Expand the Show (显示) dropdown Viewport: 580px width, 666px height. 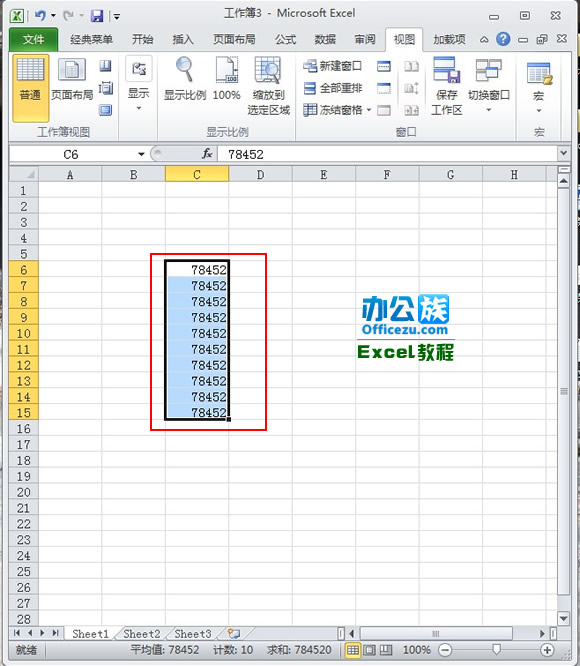coord(138,86)
